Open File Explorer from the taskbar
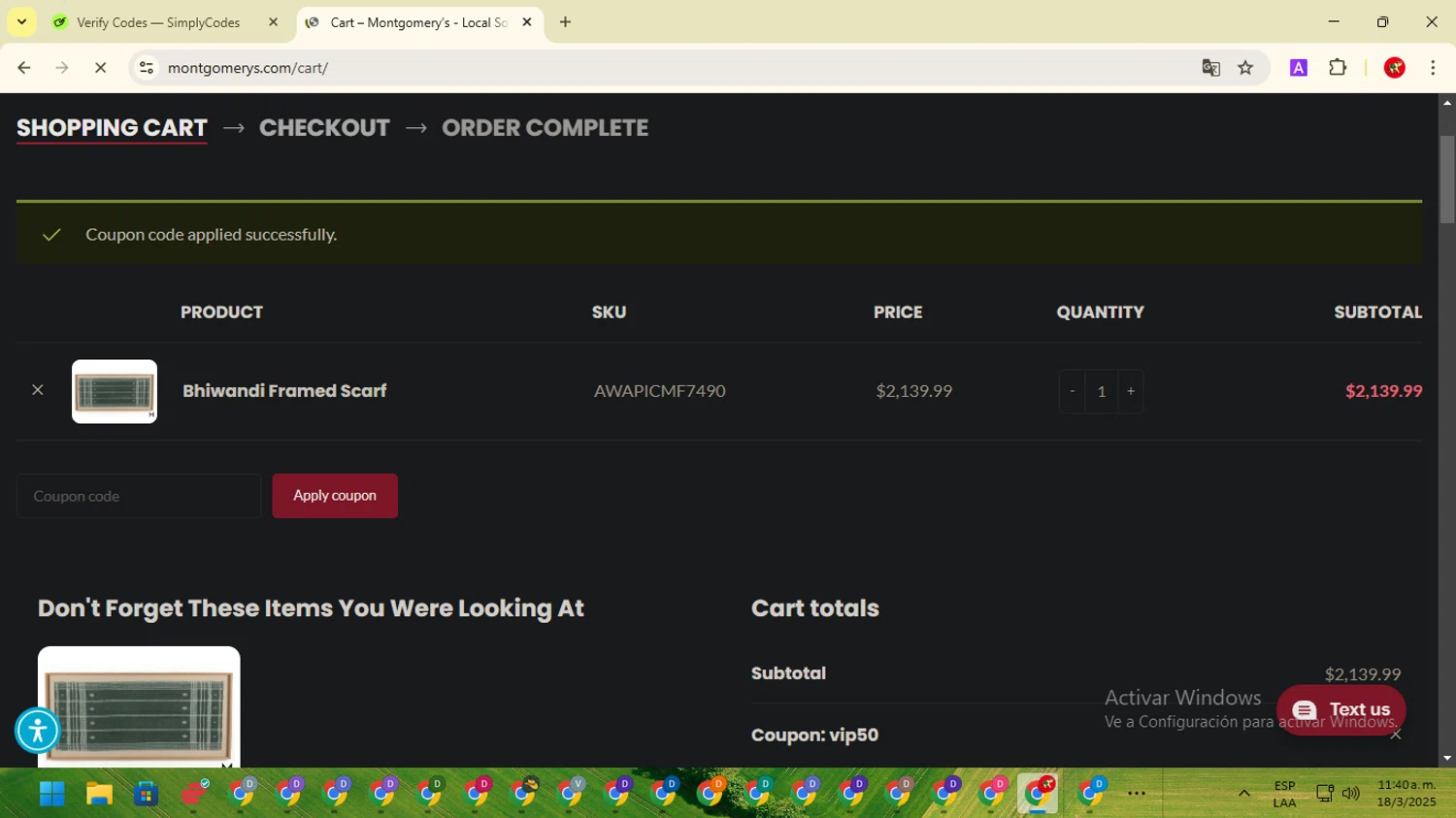 99,794
